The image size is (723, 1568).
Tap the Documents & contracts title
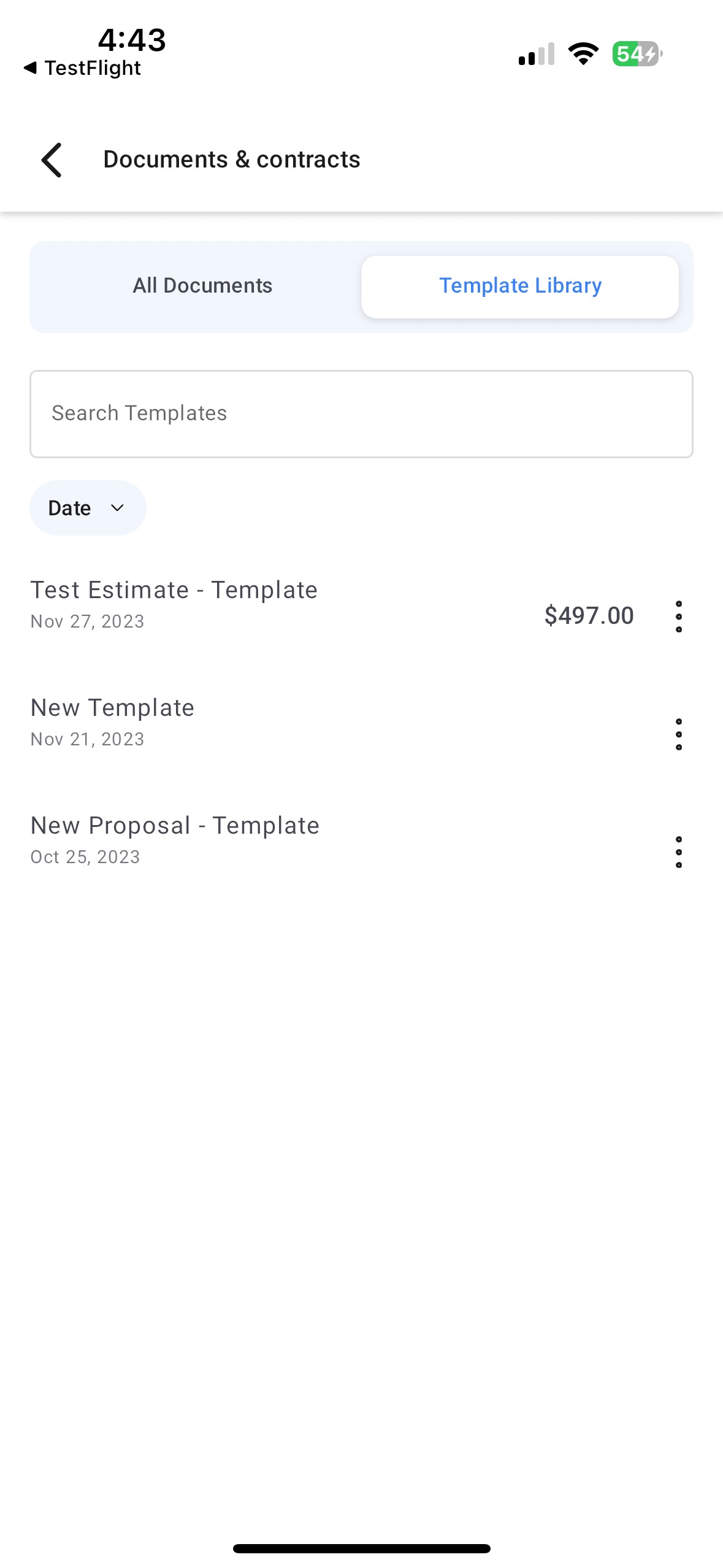232,159
